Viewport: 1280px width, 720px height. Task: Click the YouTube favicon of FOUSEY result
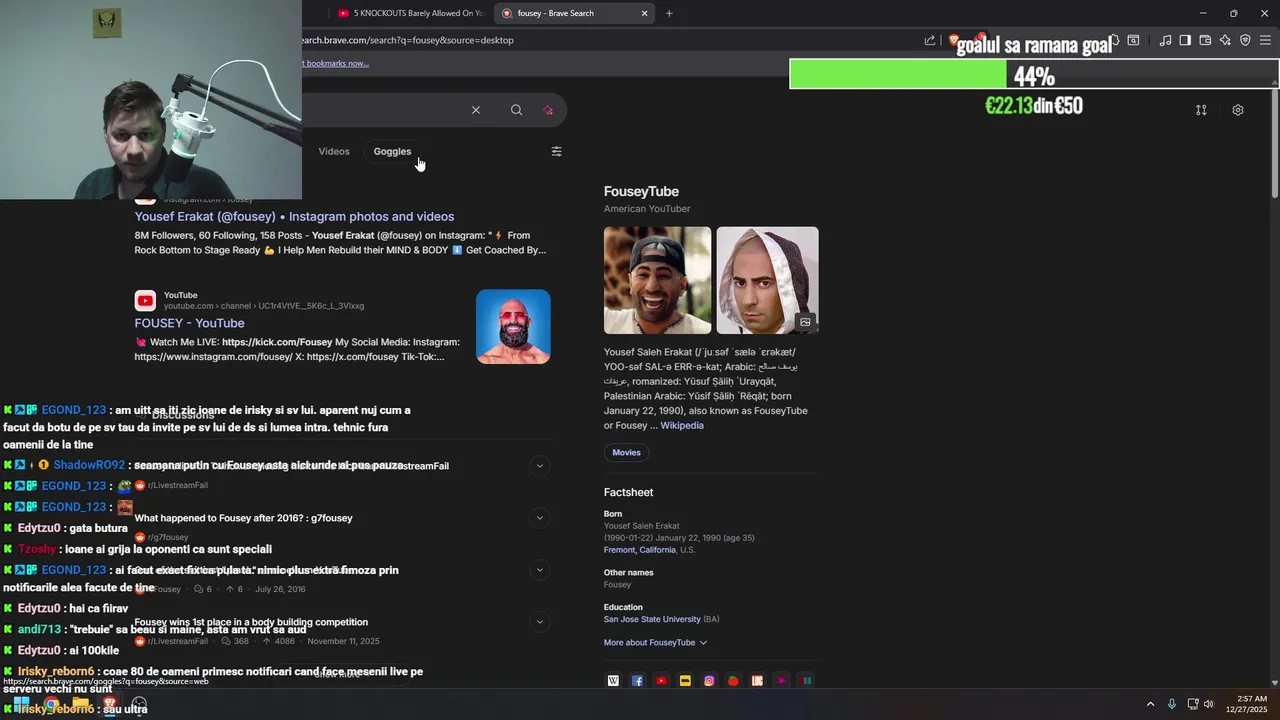click(145, 300)
